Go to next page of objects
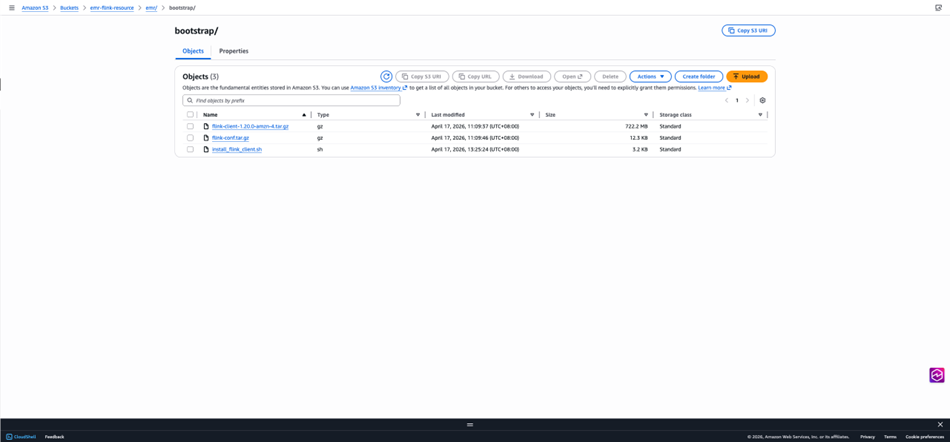 747,101
